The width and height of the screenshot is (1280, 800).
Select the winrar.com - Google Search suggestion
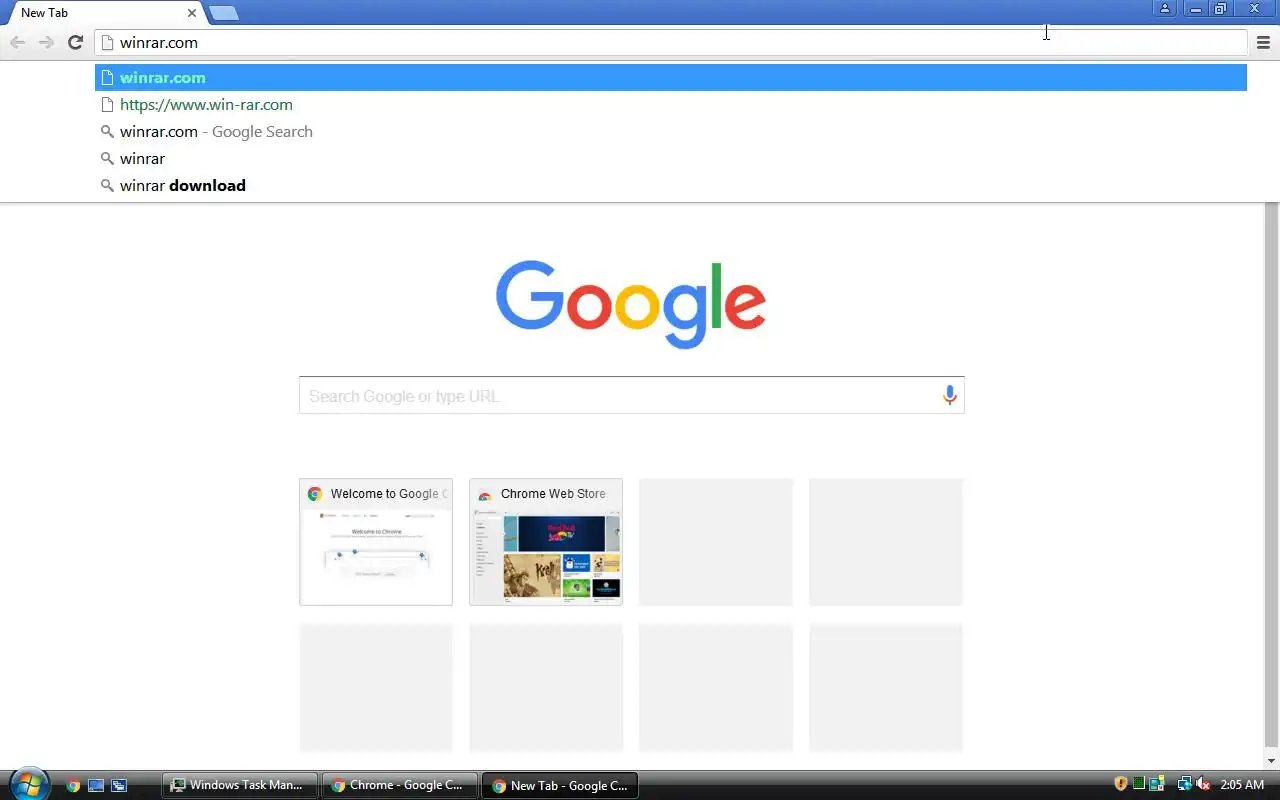(x=671, y=131)
